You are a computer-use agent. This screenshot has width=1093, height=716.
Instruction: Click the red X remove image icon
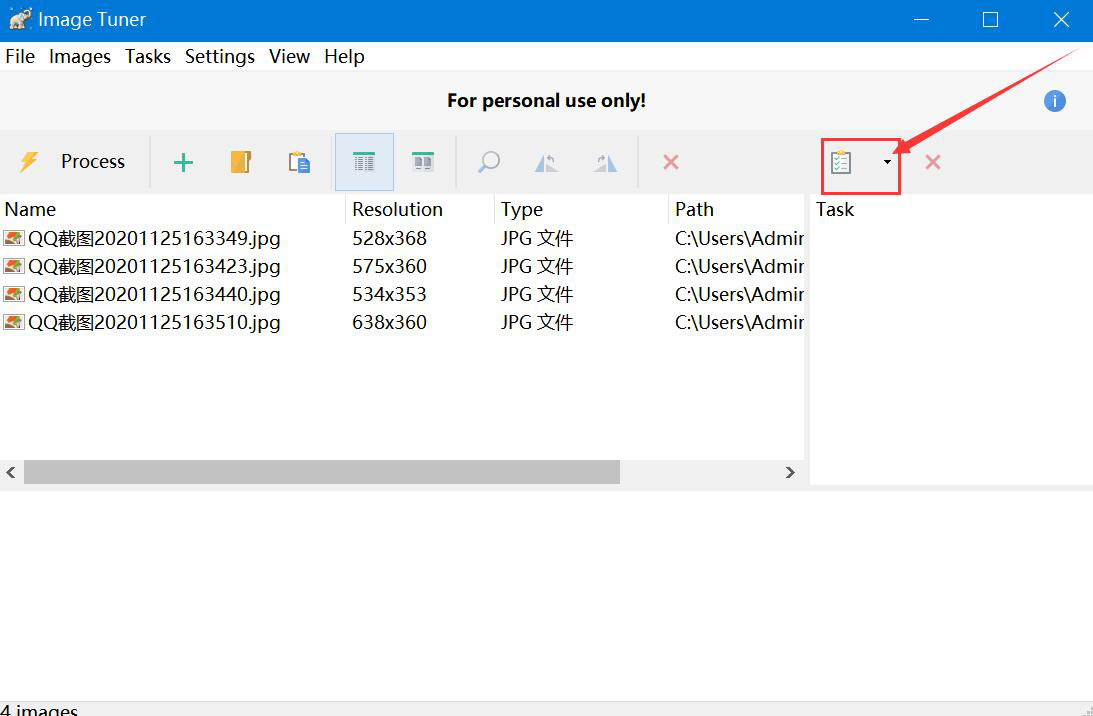point(671,162)
